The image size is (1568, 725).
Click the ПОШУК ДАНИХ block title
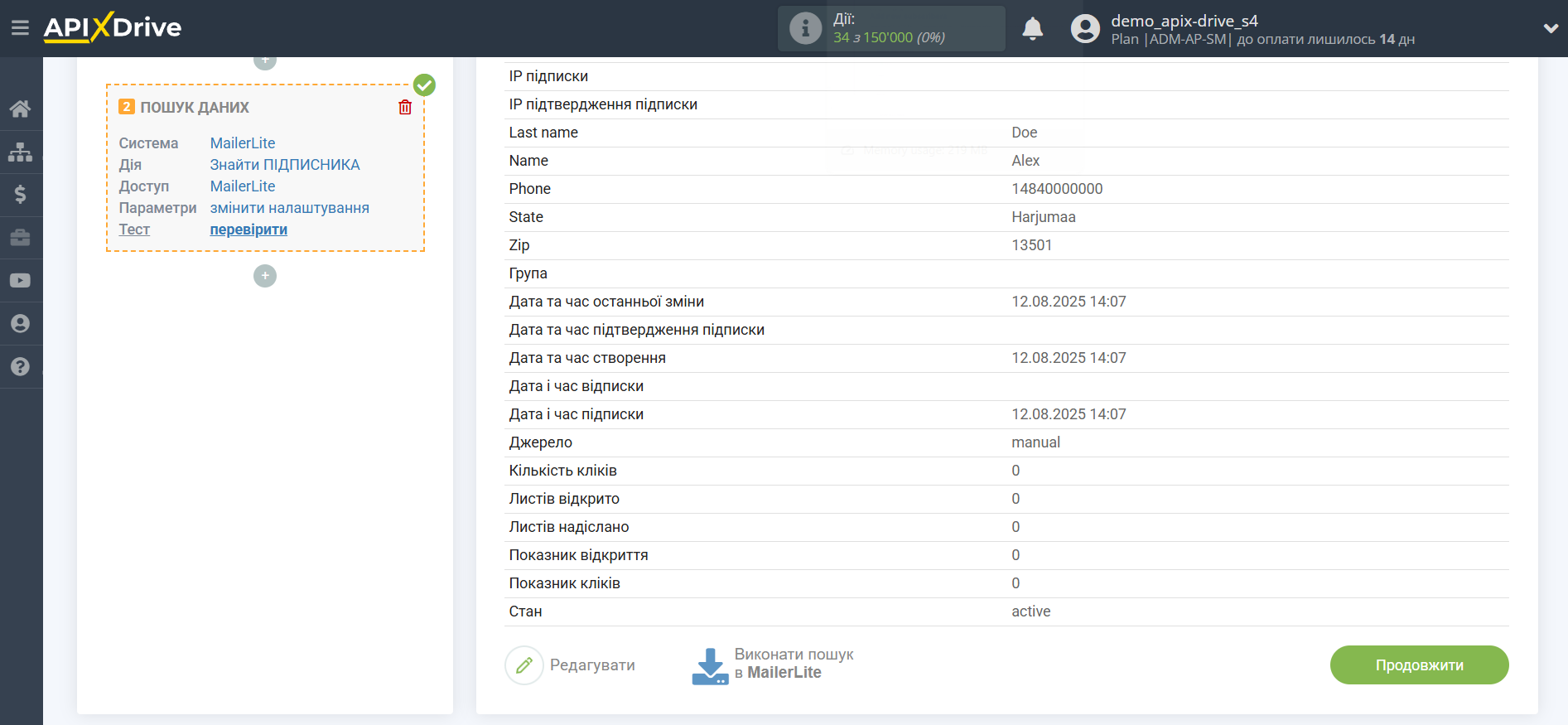pos(195,107)
